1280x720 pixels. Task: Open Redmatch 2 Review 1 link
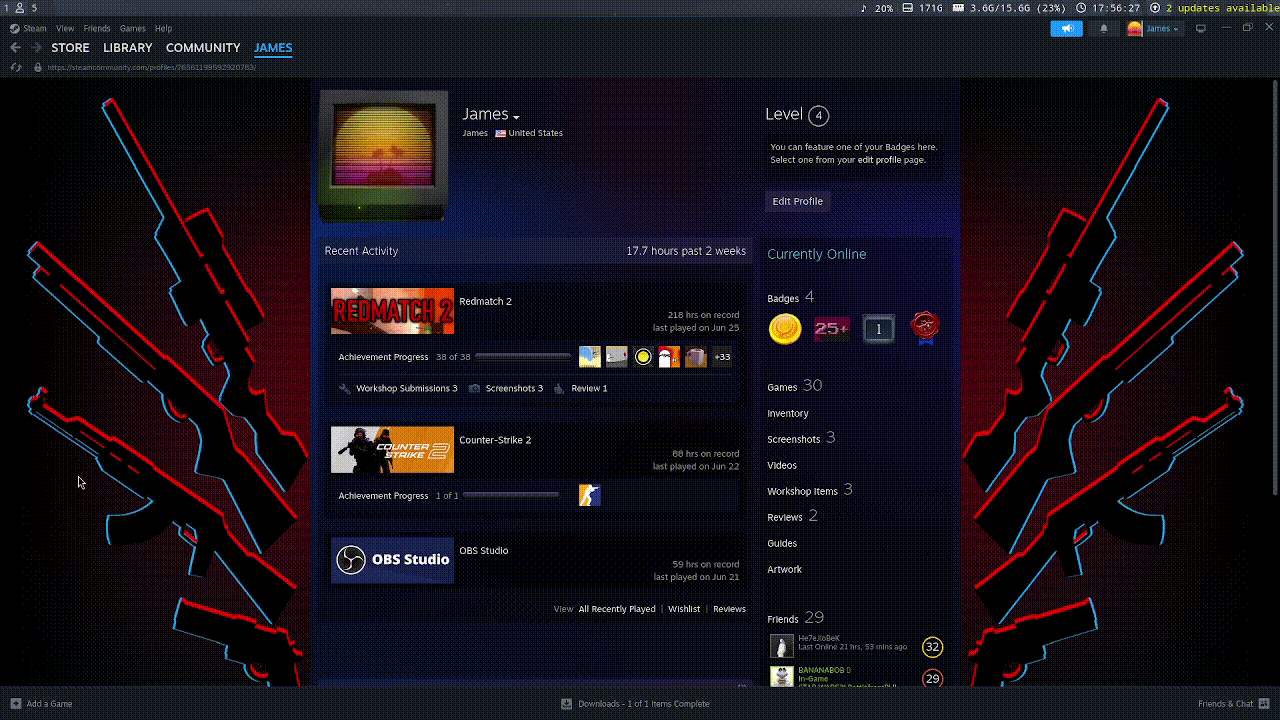[589, 388]
